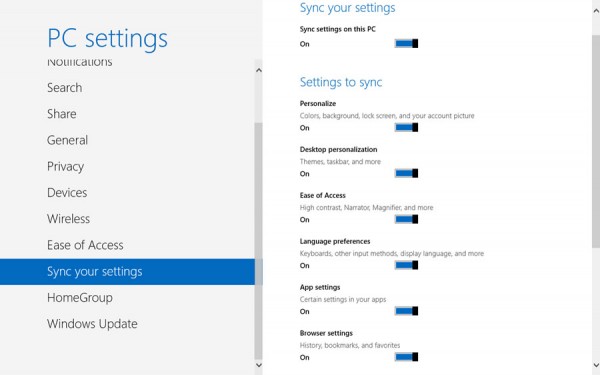Click the Browser settings label
600x375 pixels.
tap(326, 333)
